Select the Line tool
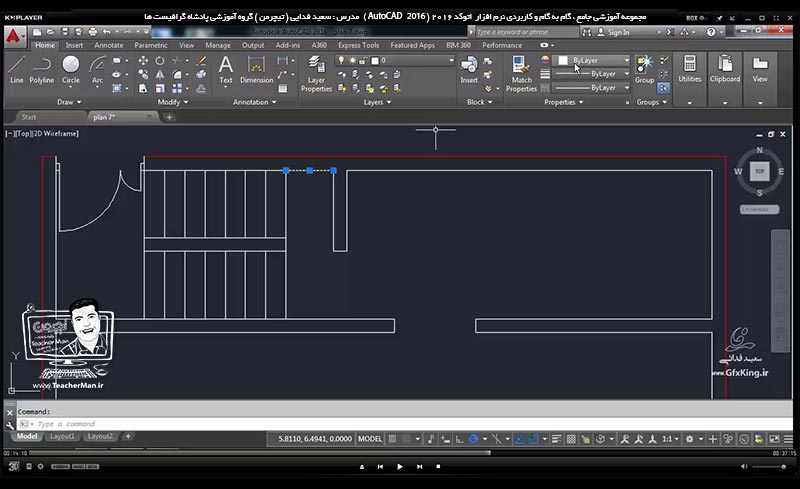The image size is (800, 489). pos(16,70)
